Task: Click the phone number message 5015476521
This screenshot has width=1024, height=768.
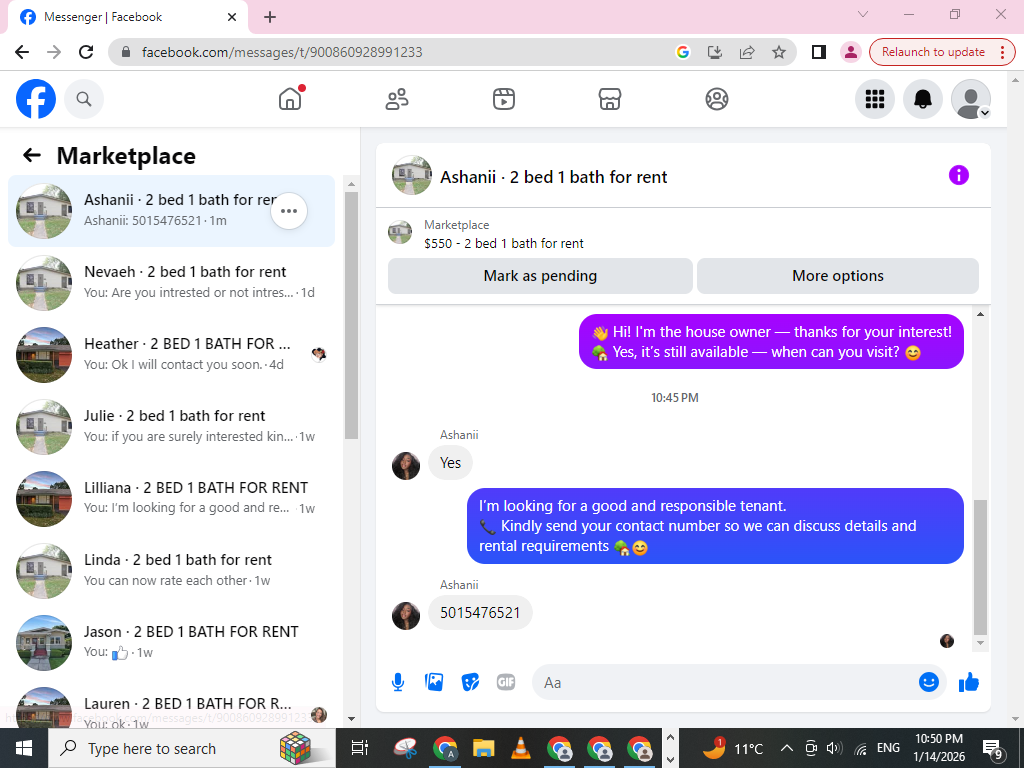Action: click(x=480, y=613)
